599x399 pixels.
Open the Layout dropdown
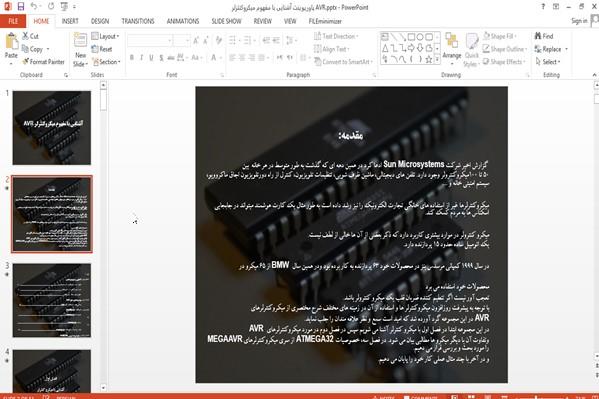[105, 36]
